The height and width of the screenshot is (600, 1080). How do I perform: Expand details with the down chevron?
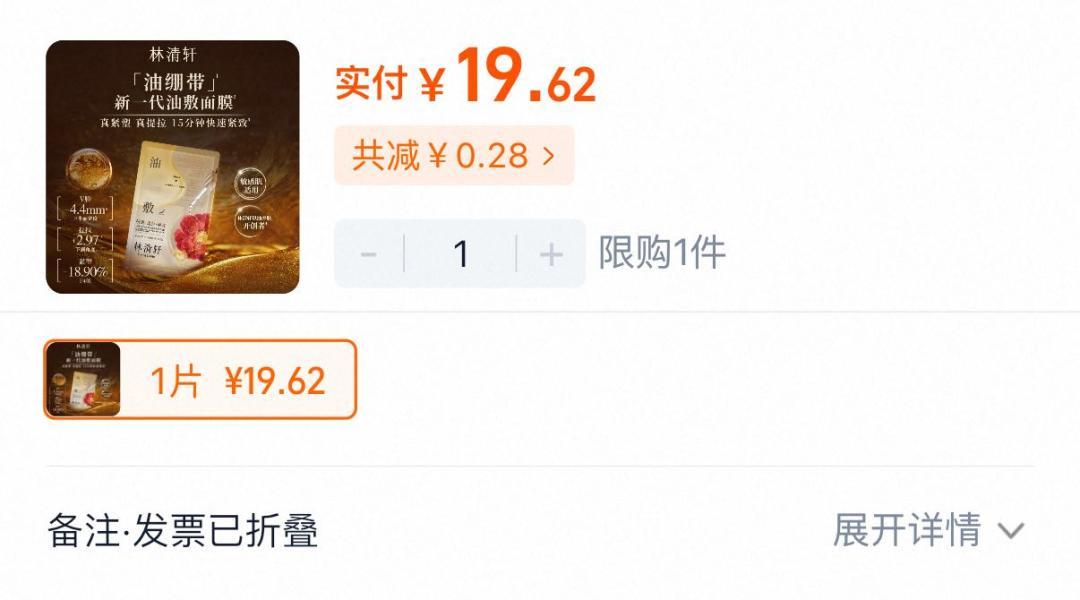coord(1011,531)
